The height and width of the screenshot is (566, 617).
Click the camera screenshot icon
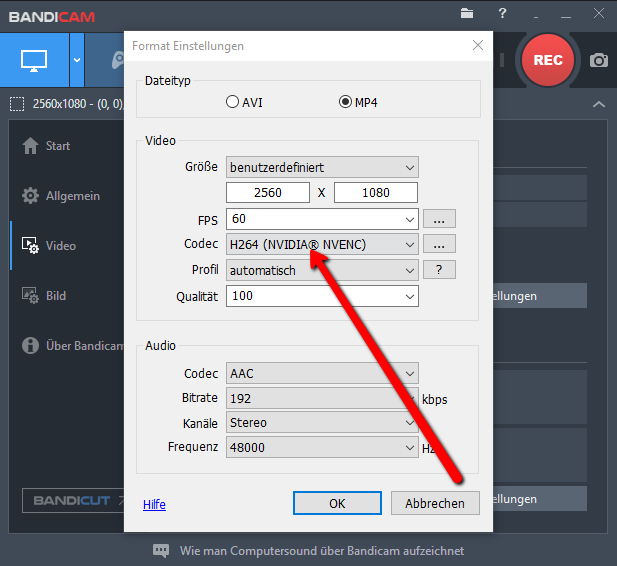(x=599, y=60)
